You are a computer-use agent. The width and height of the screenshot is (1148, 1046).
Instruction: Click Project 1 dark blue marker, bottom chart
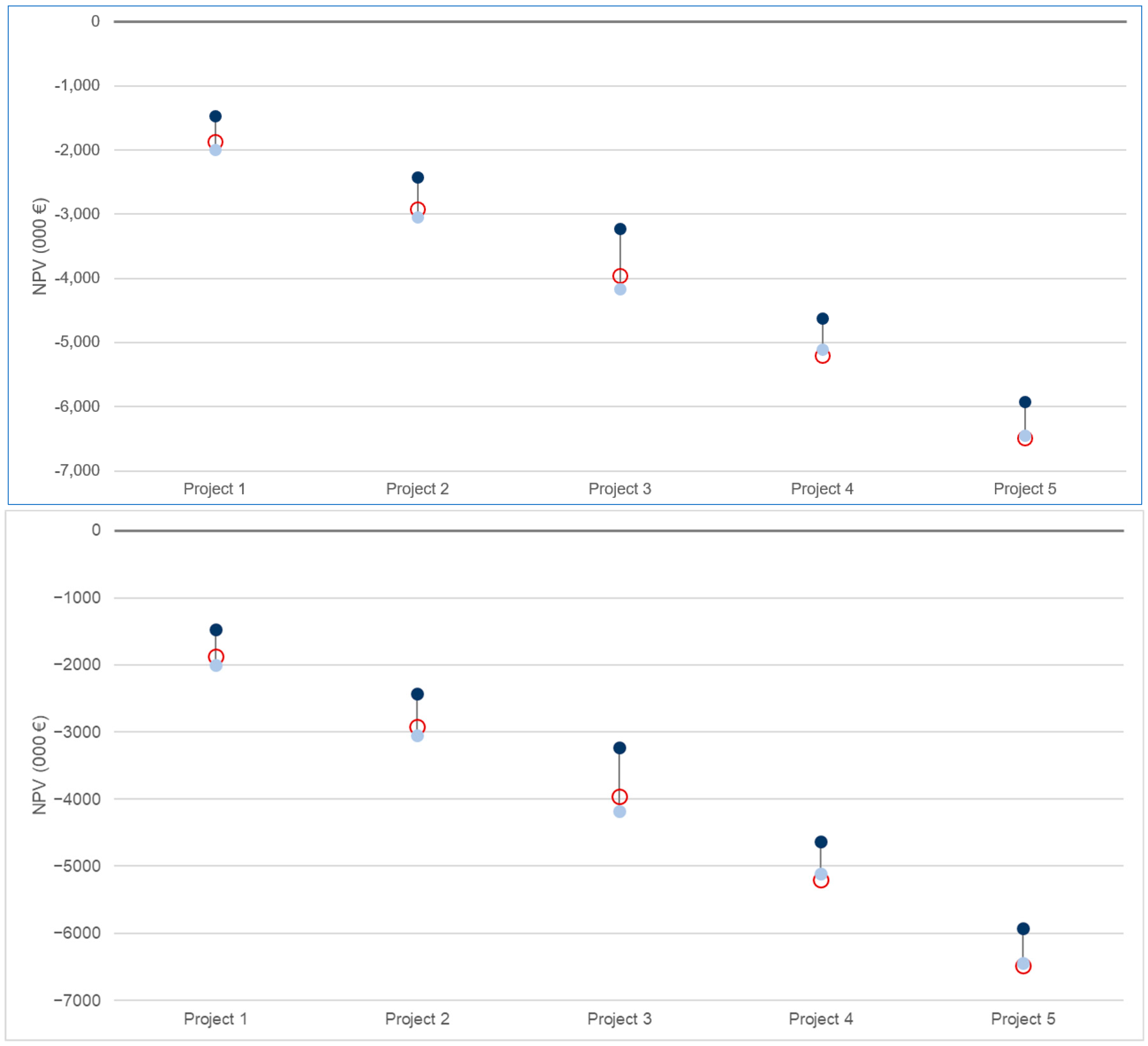[x=216, y=630]
